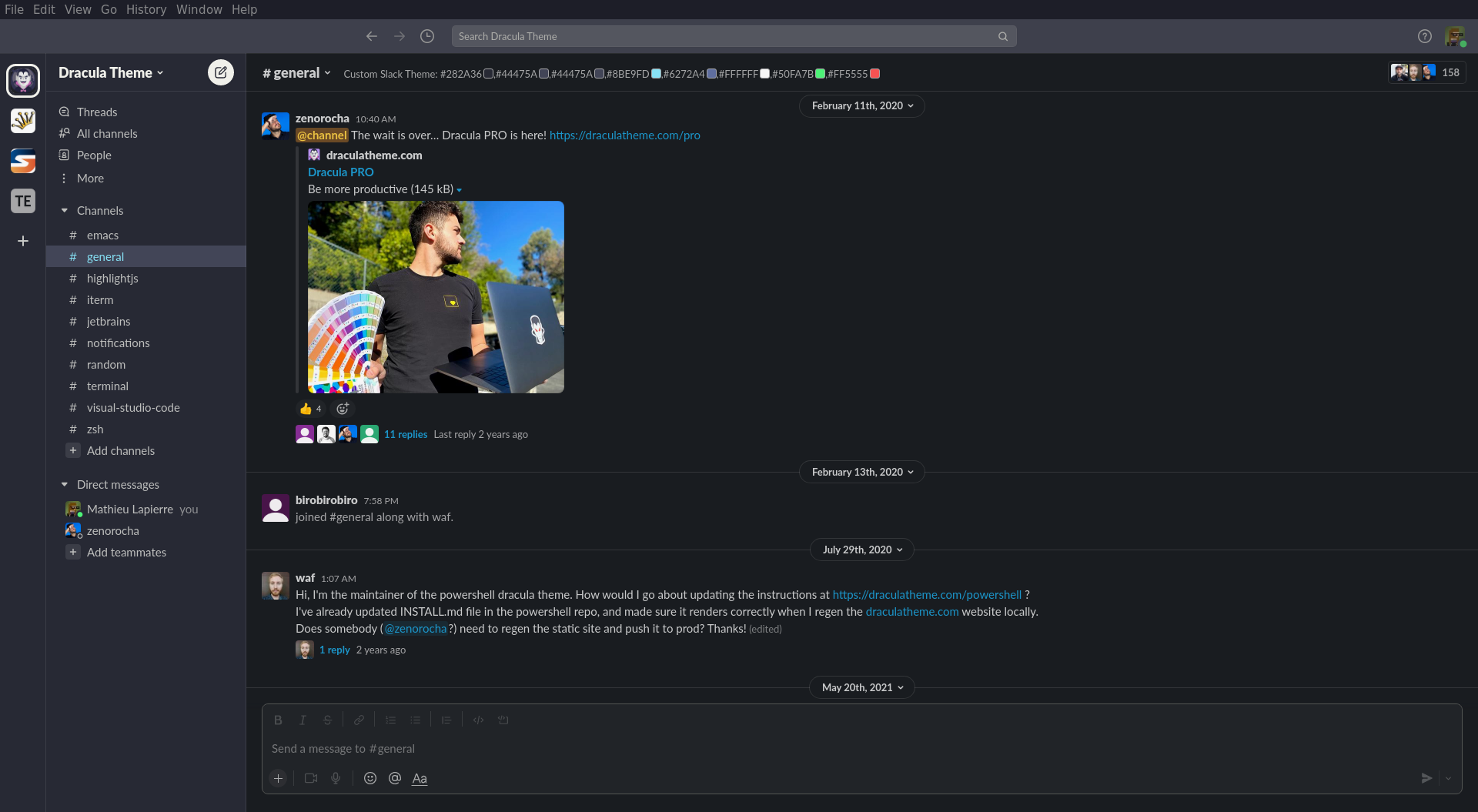Open February 13th, 2020 date dropdown
1478x812 pixels.
[862, 472]
